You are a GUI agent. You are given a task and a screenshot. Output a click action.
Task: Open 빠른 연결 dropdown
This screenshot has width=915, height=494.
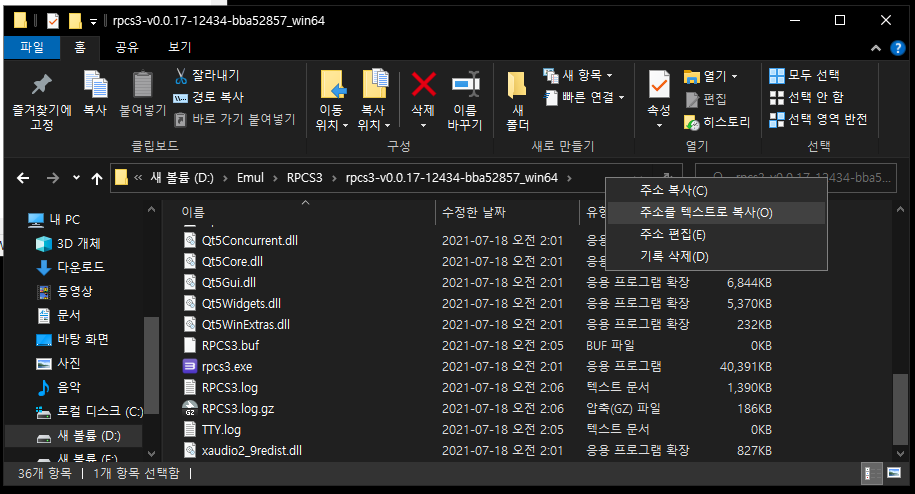(x=584, y=97)
